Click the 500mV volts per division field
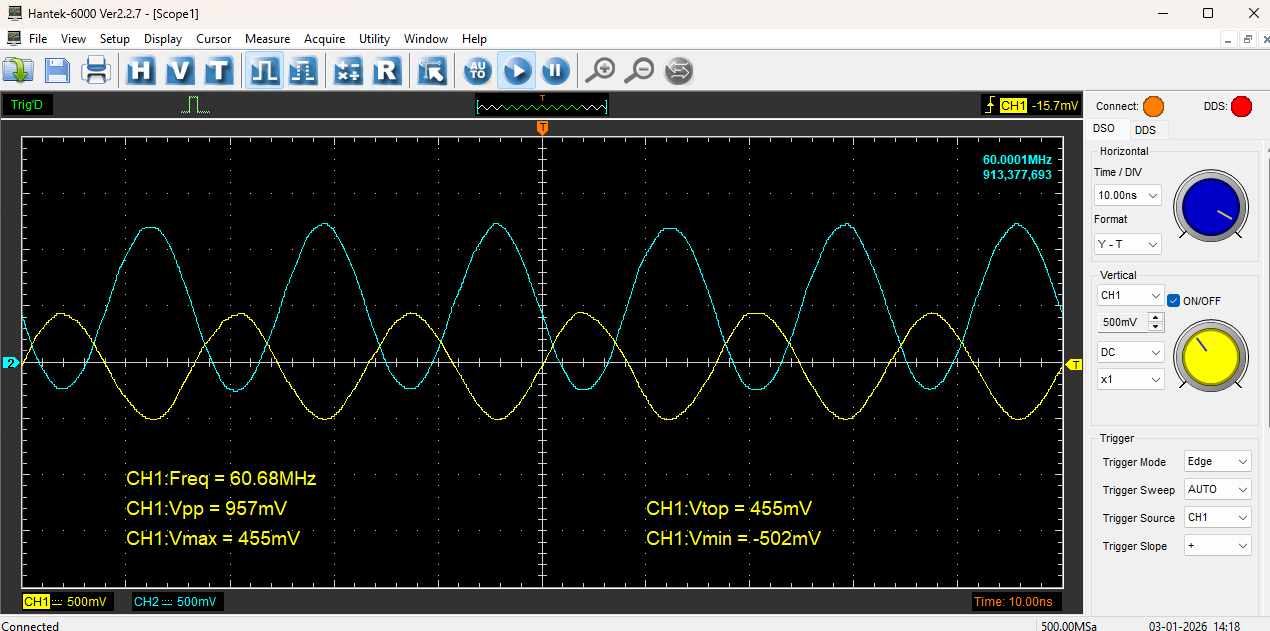 pos(1123,323)
